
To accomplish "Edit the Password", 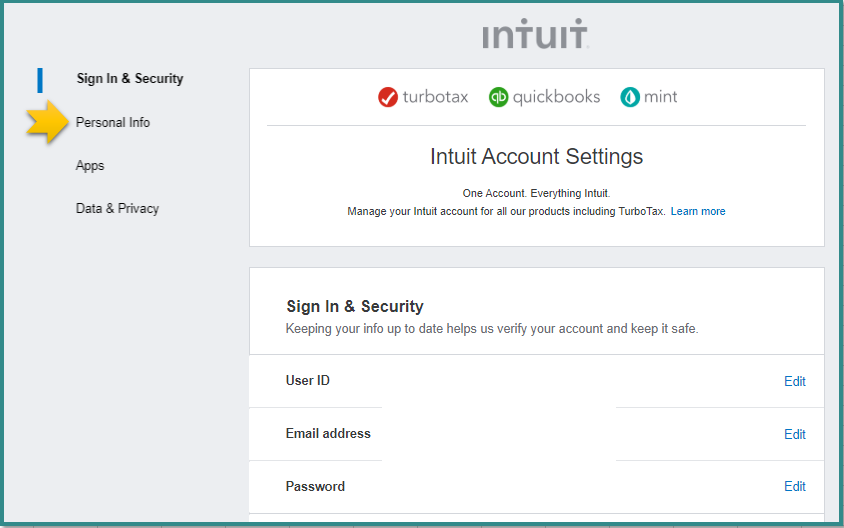I will (794, 487).
